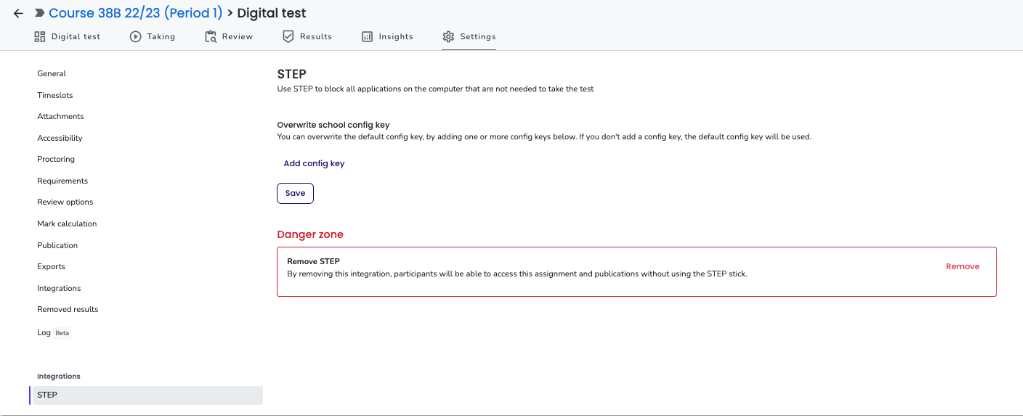Click the Taking play icon
Screen dimensions: 1023x416
(136, 37)
